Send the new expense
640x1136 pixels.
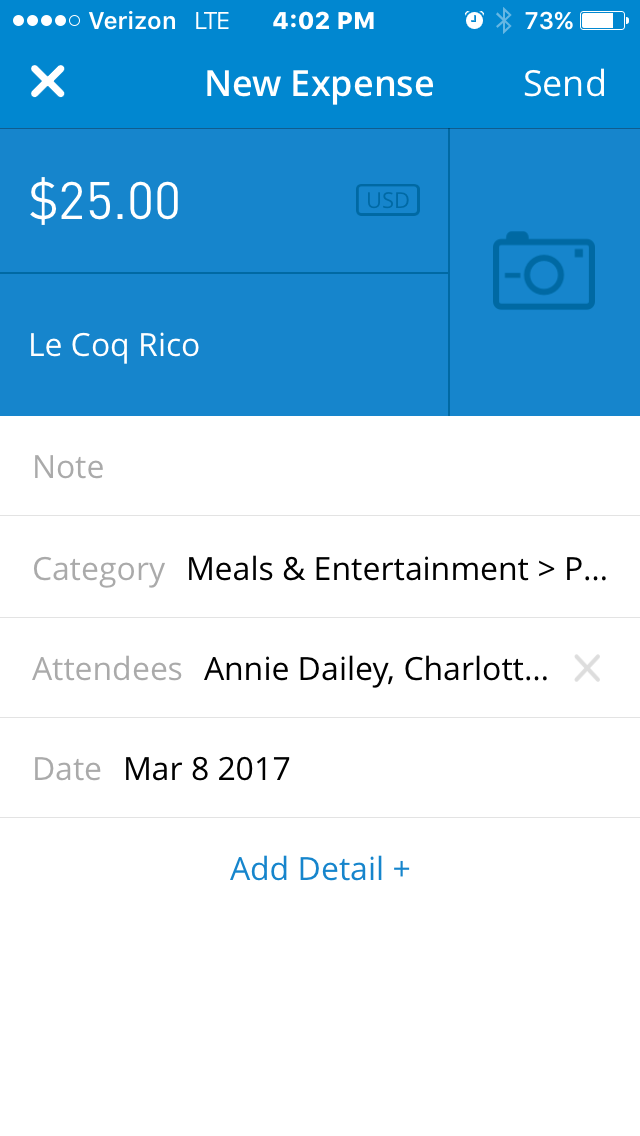pyautogui.click(x=564, y=83)
